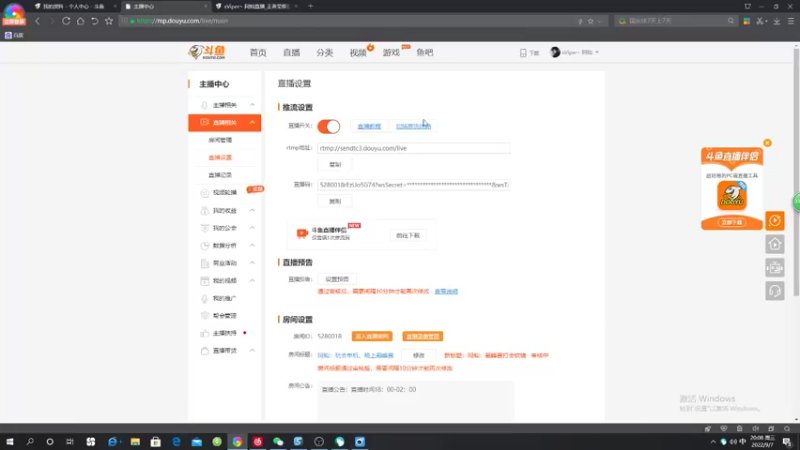Collapse the 直播相关 sidebar section chevron
Viewport: 800px width, 450px height.
click(252, 122)
